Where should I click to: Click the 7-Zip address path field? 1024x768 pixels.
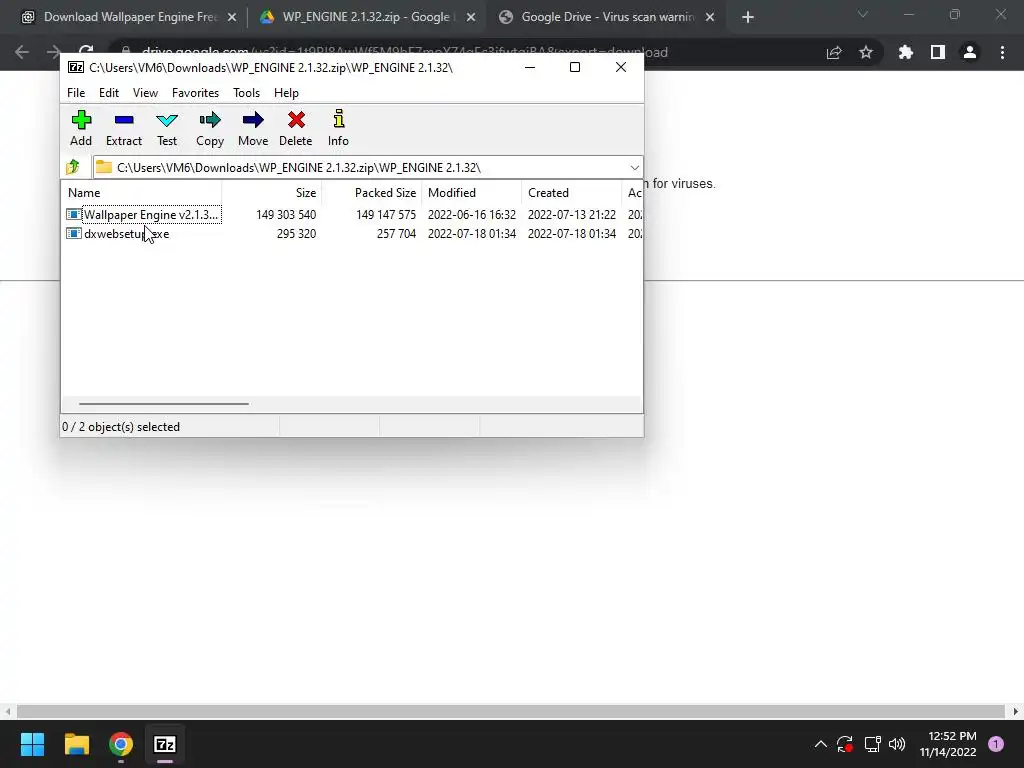click(368, 168)
